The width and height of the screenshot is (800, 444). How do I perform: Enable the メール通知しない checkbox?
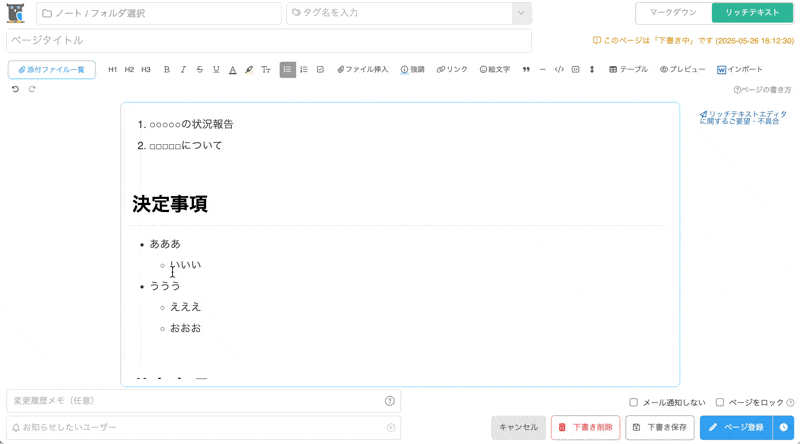pos(633,402)
